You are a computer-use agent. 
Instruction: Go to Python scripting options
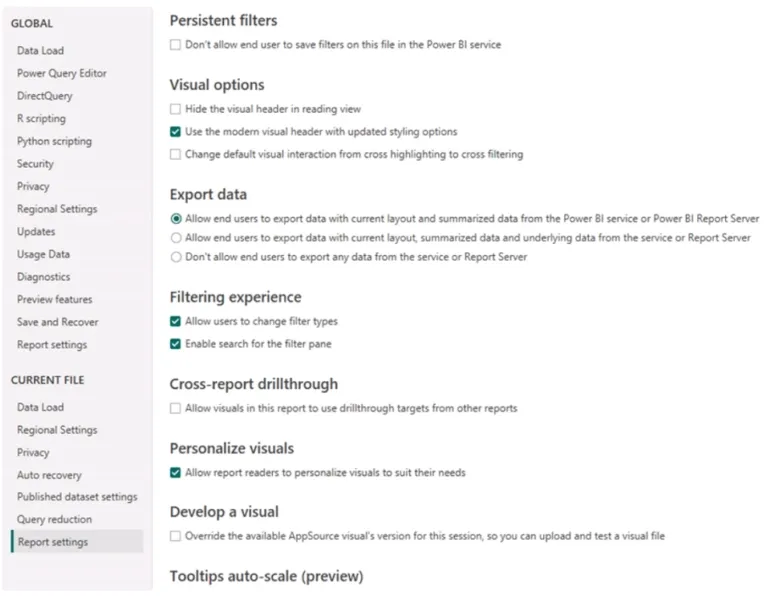point(54,141)
